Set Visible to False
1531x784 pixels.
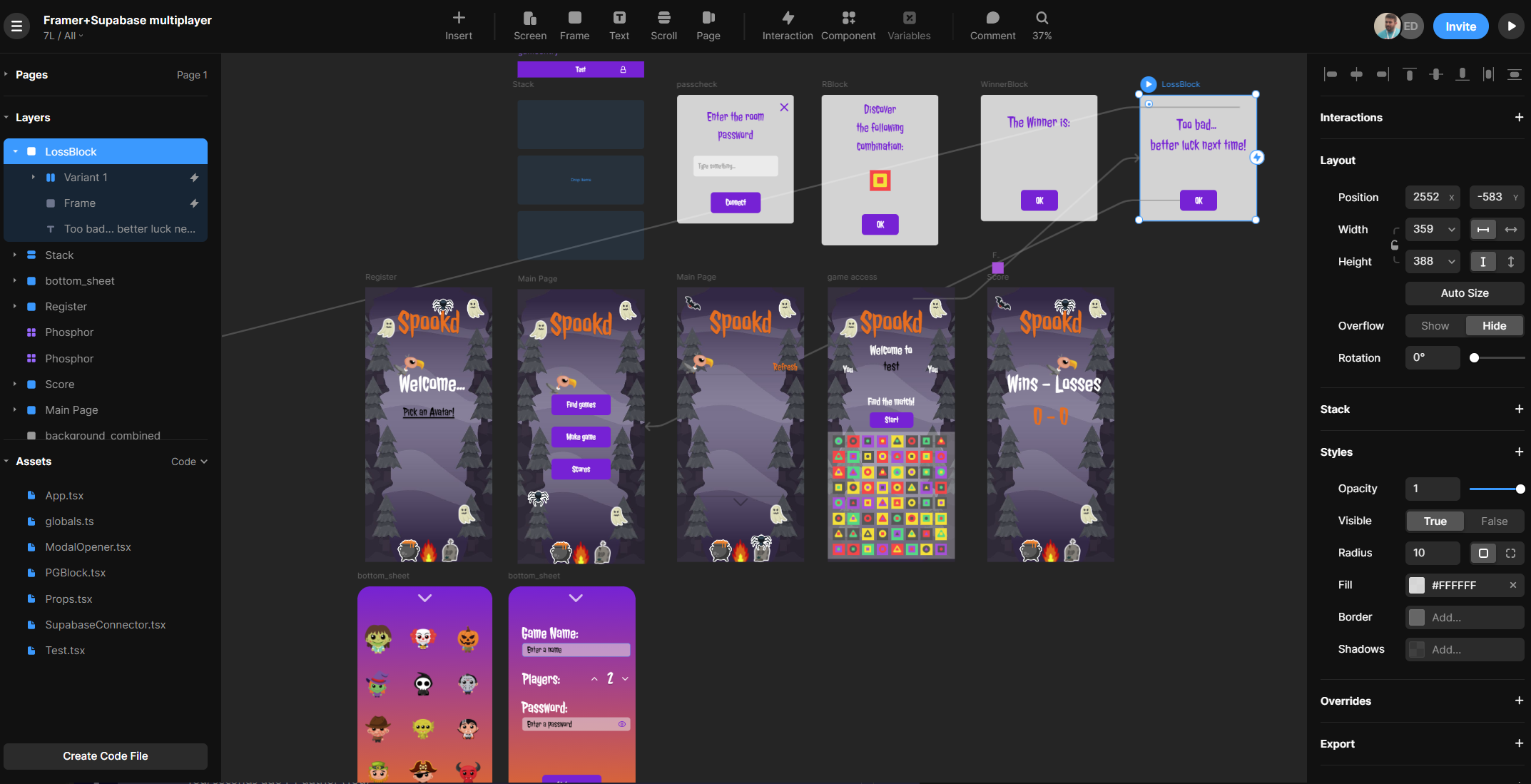tap(1494, 521)
